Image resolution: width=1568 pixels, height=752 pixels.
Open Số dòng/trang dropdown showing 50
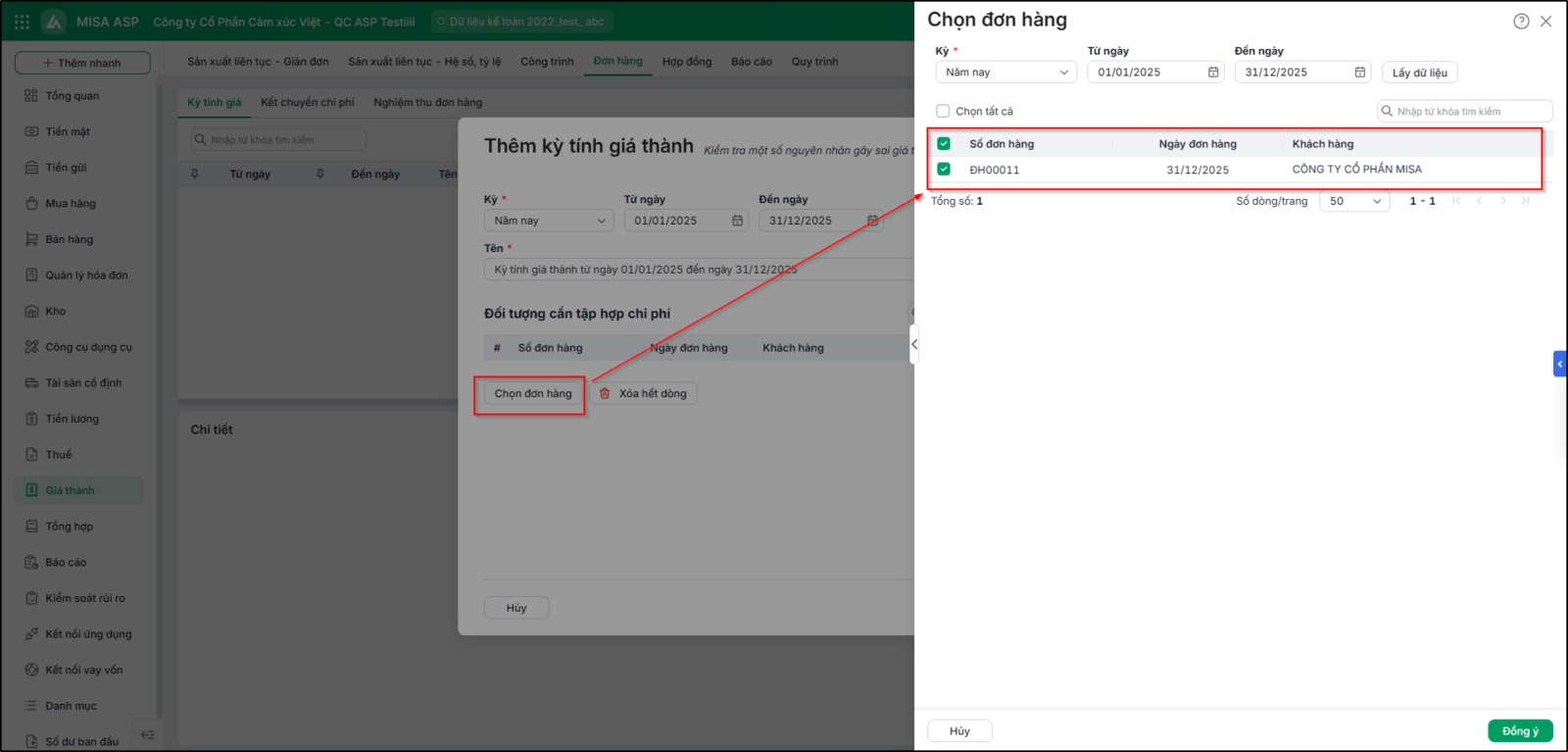tap(1354, 201)
